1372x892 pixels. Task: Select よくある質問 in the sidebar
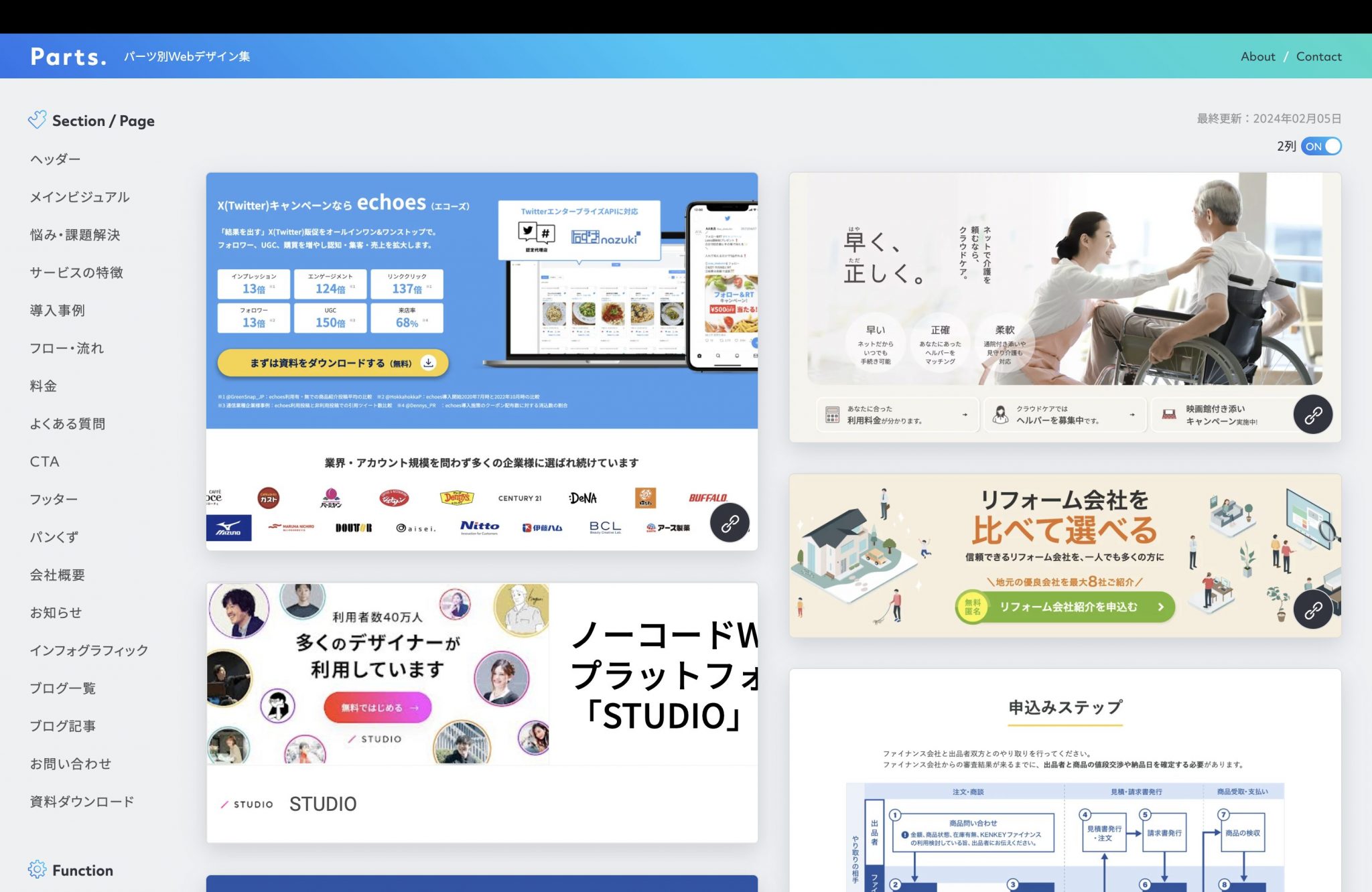click(x=67, y=423)
